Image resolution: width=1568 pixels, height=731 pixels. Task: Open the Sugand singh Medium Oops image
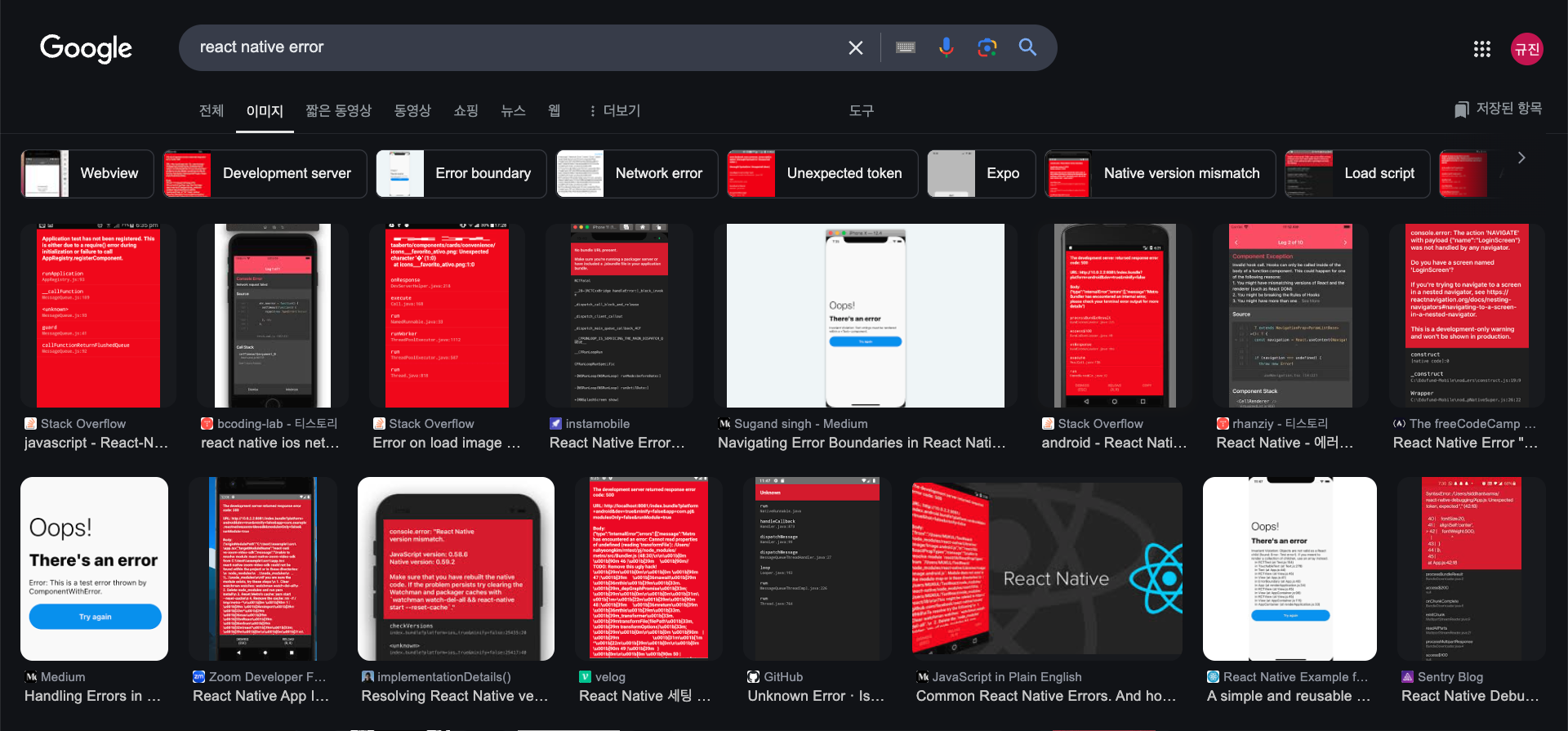(x=866, y=315)
